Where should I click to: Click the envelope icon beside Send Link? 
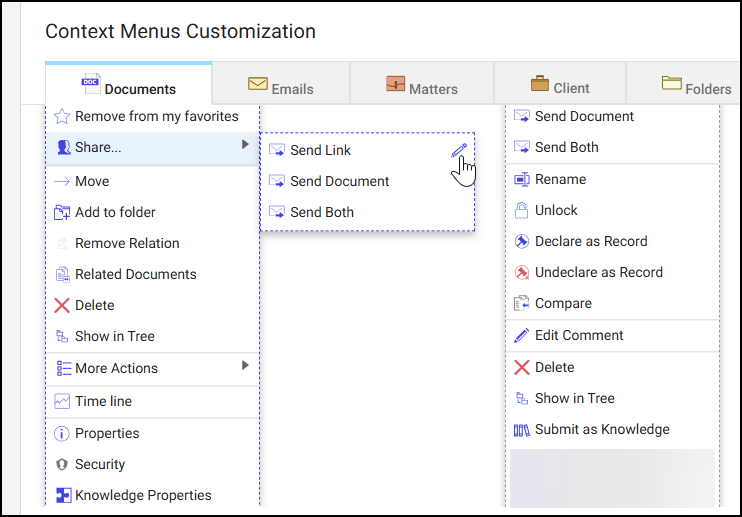pos(277,150)
